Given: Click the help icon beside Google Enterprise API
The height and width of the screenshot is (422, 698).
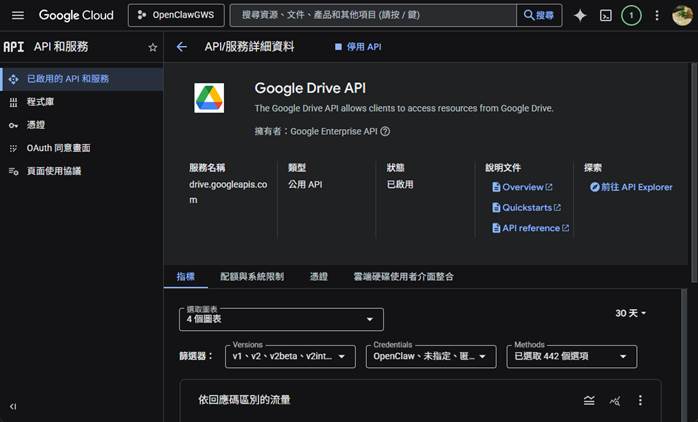Looking at the screenshot, I should point(385,131).
